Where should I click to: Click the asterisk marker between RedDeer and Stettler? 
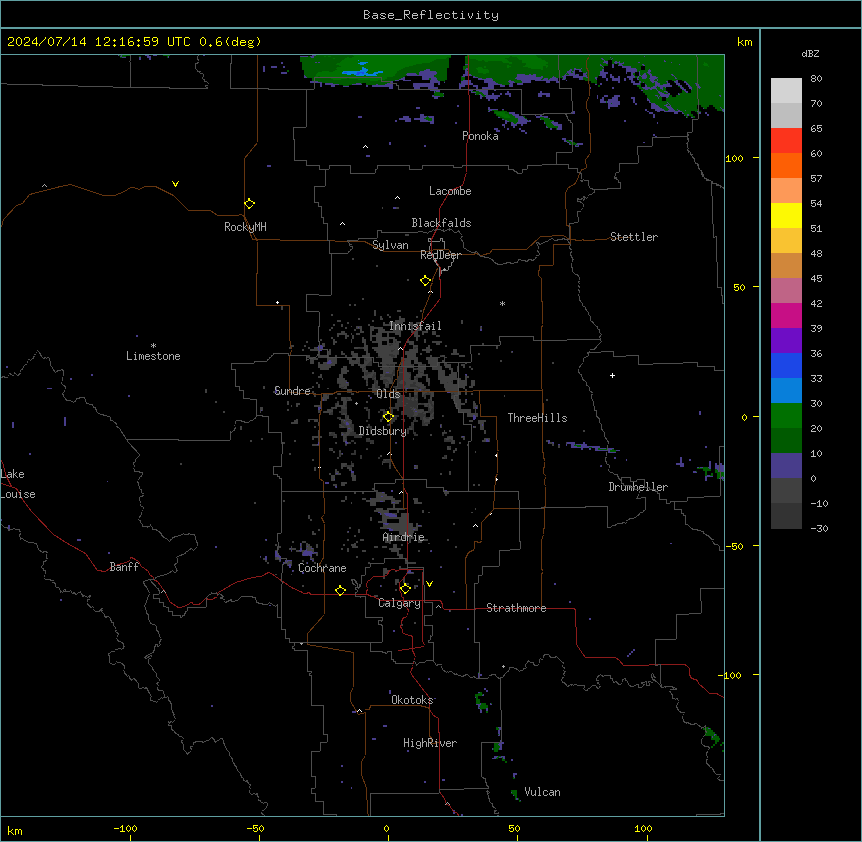(x=502, y=303)
